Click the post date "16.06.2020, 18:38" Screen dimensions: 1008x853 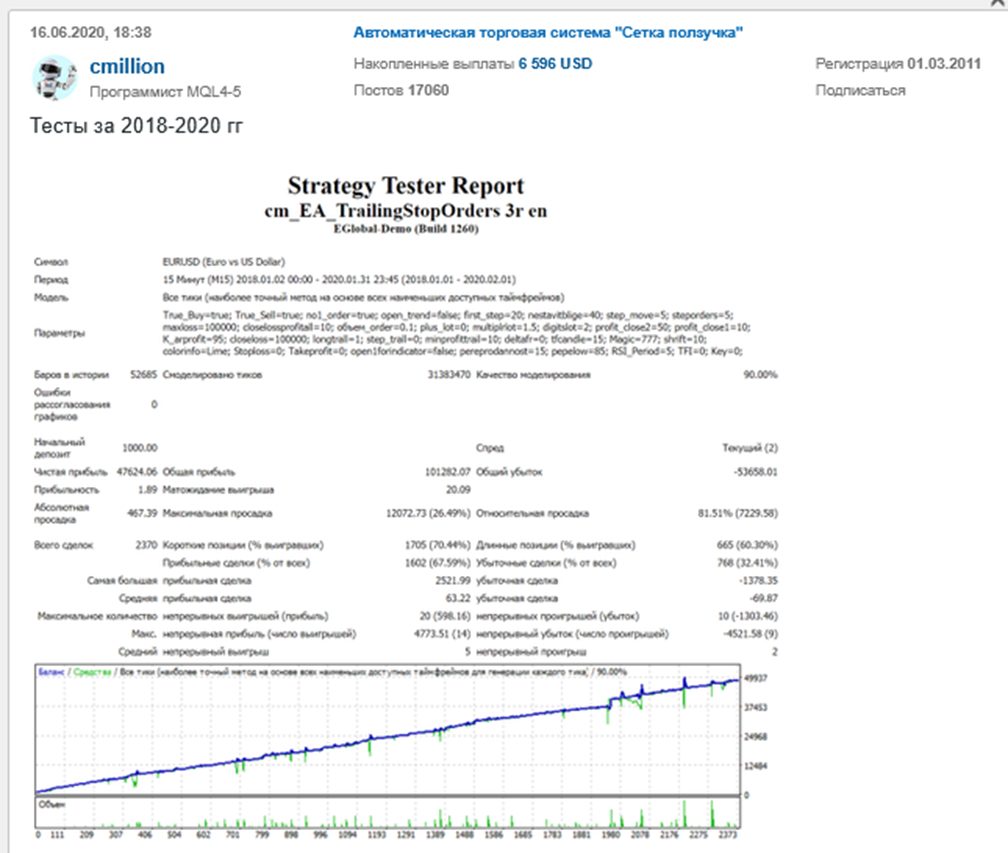click(x=91, y=32)
